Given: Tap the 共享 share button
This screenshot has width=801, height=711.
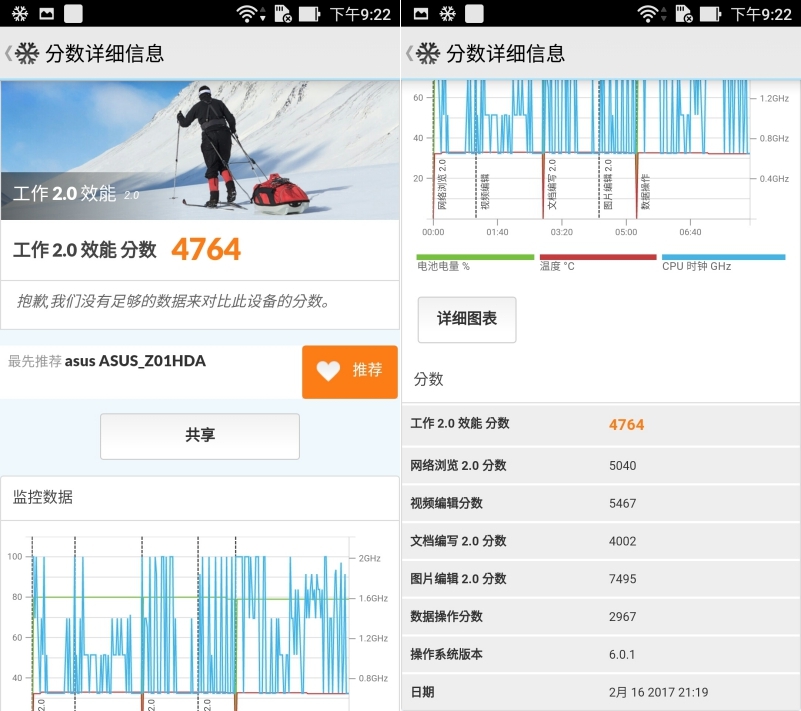Looking at the screenshot, I should coord(200,436).
